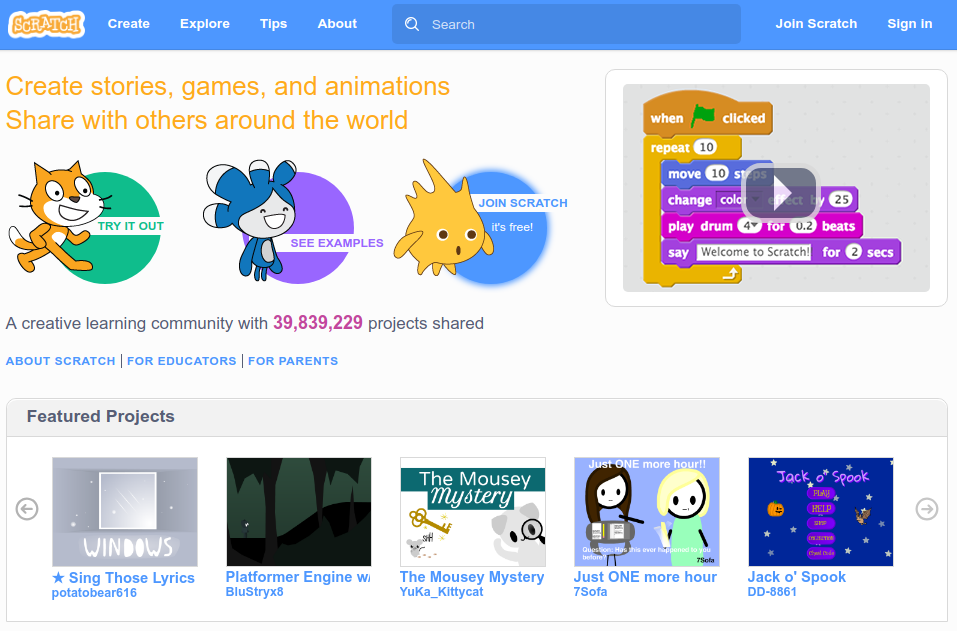Open Just ONE more hour thumbnail
This screenshot has width=957, height=631.
647,512
